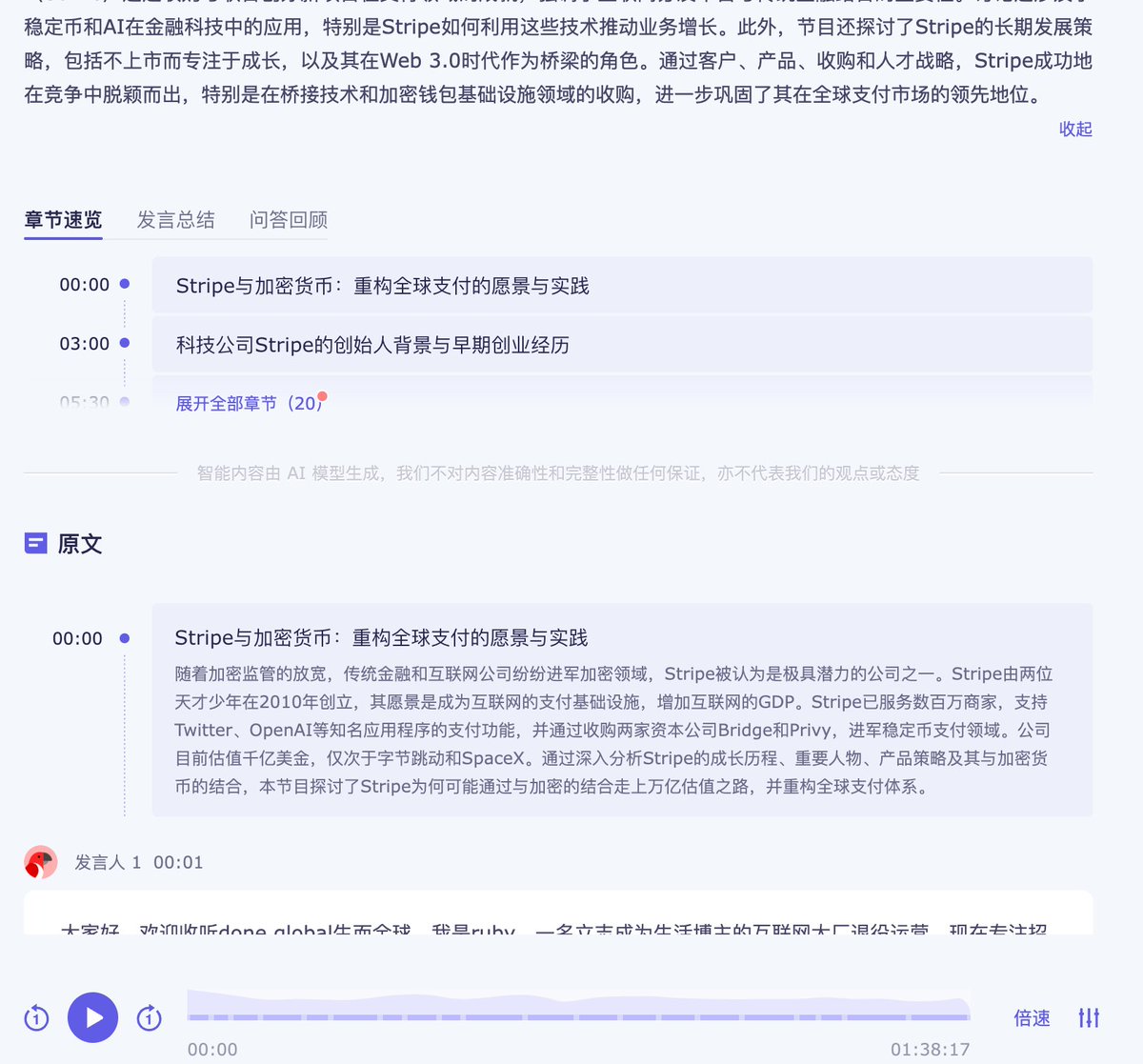Click the 发言人 1 speaker name
The height and width of the screenshot is (1064, 1143).
tap(108, 862)
